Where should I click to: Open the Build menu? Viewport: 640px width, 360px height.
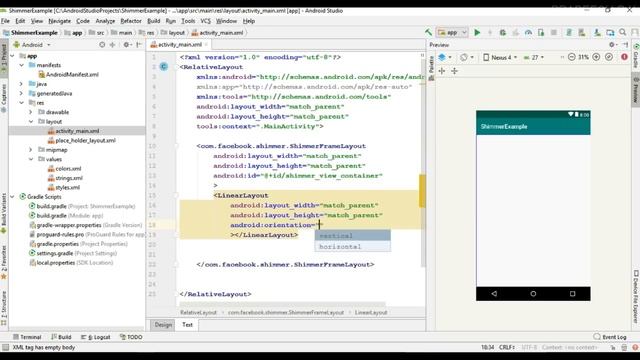click(153, 21)
